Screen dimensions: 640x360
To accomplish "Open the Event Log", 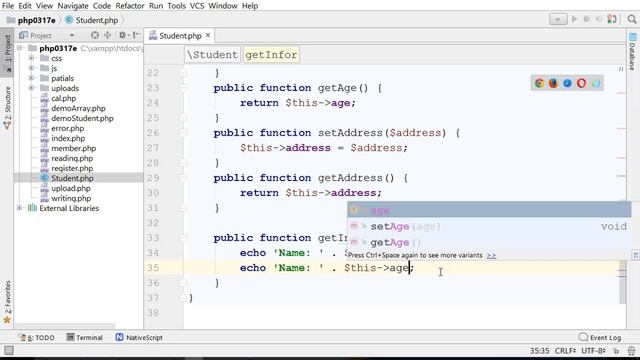I will [x=600, y=338].
